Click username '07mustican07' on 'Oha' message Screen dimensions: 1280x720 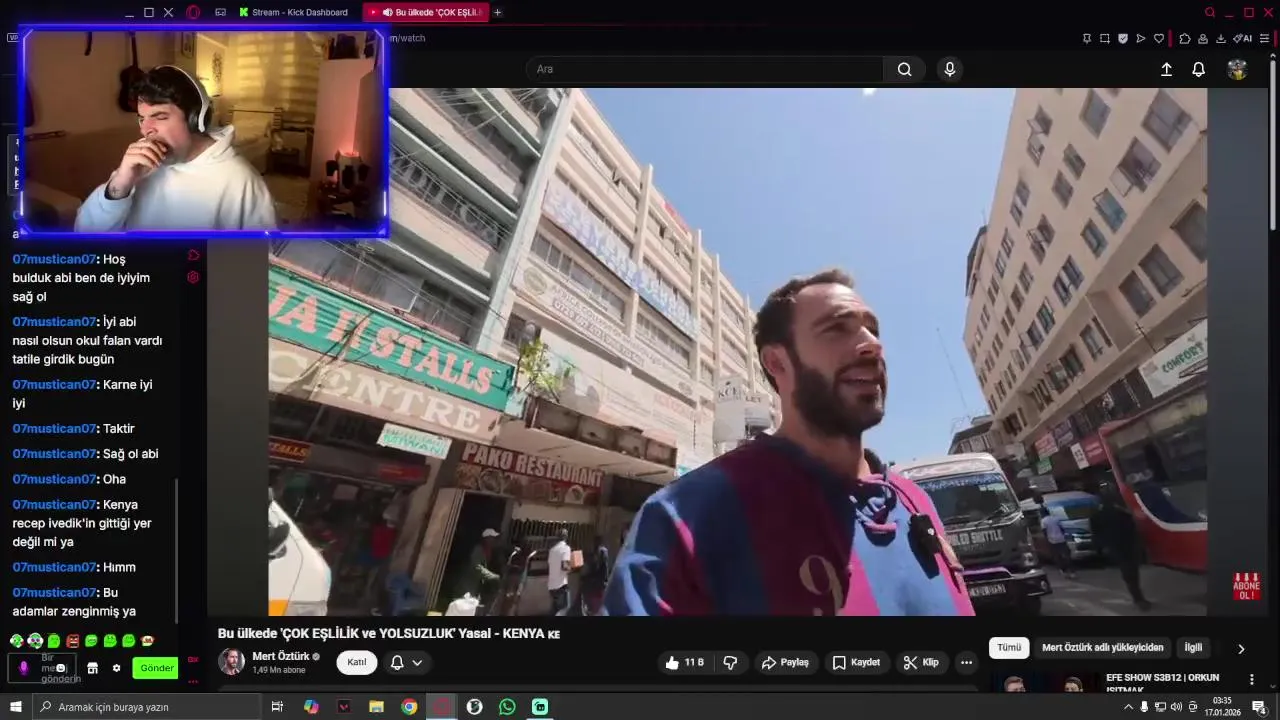click(54, 479)
